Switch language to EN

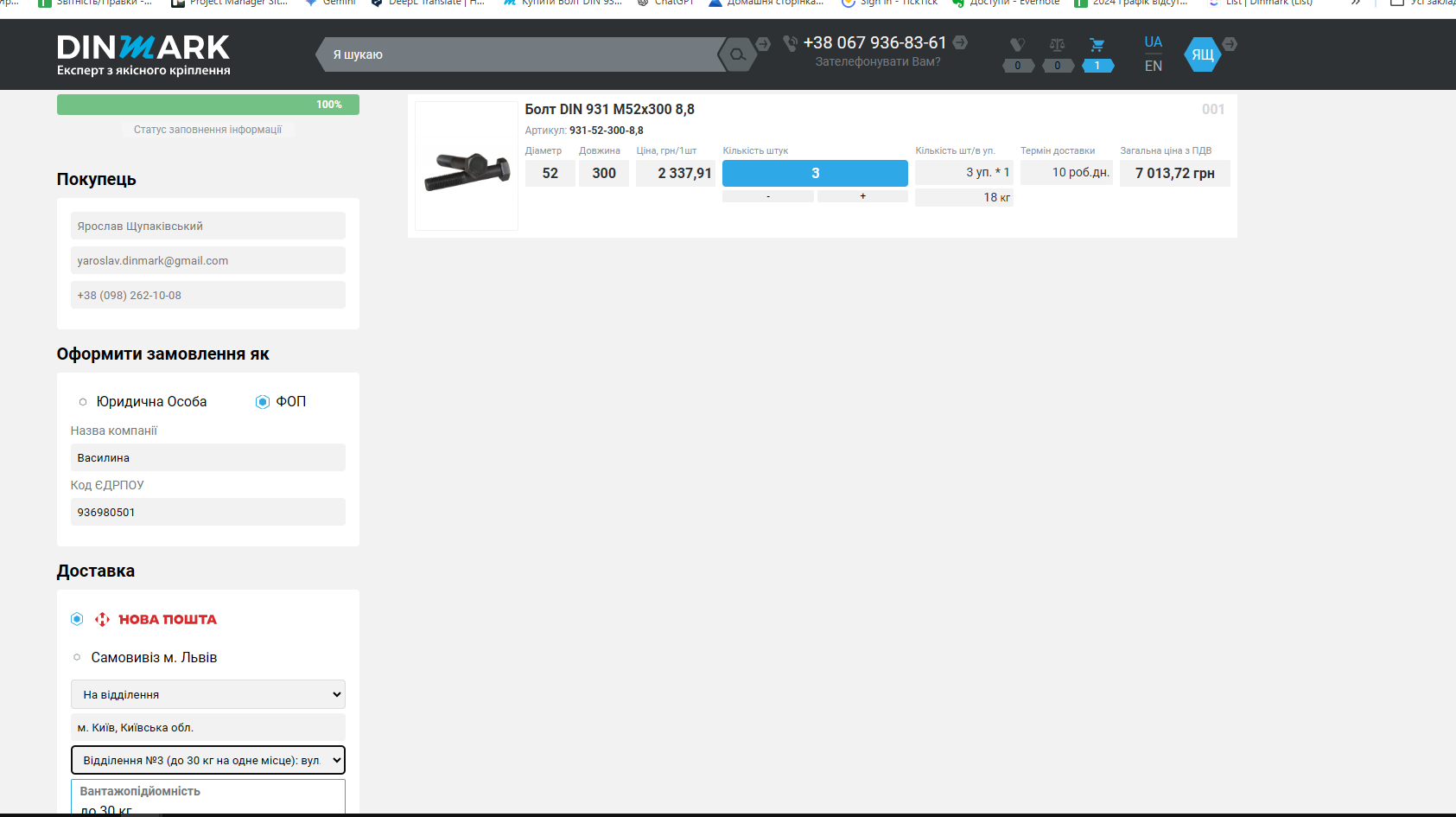[x=1153, y=66]
